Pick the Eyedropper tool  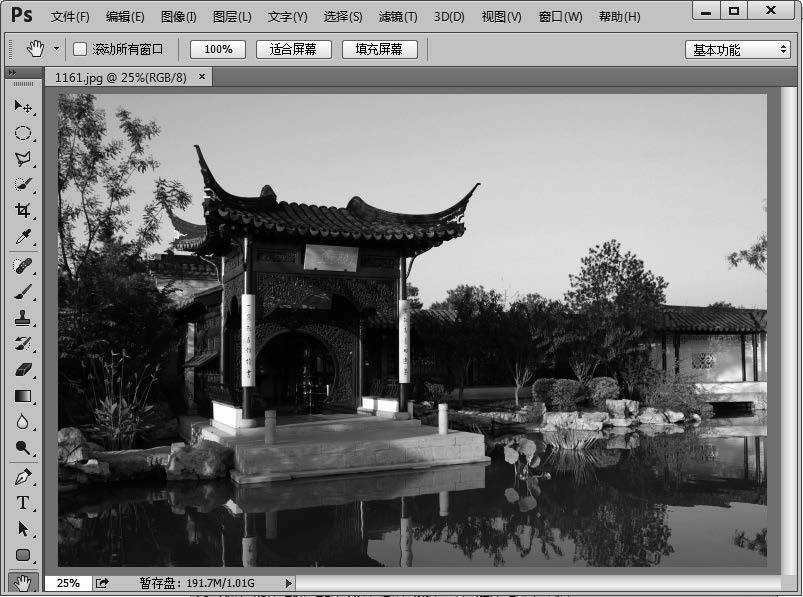point(22,237)
